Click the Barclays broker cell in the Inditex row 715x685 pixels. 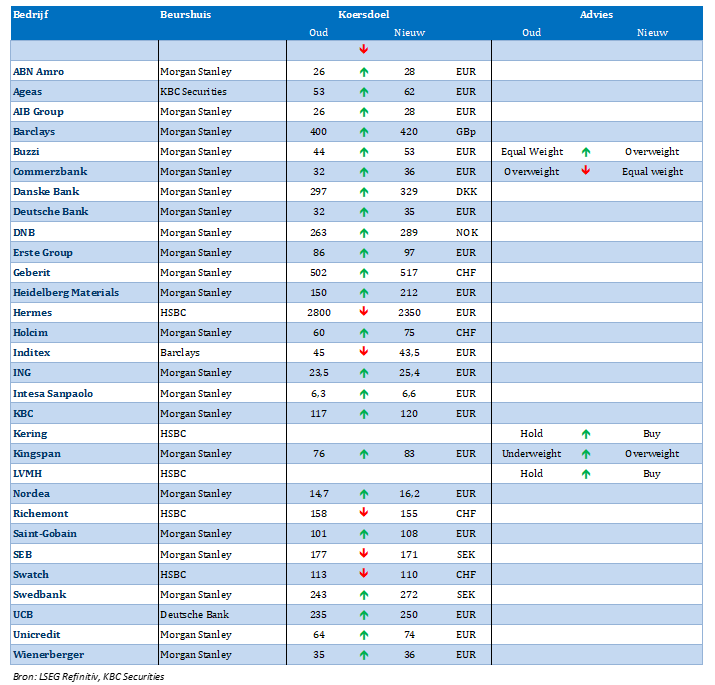click(x=180, y=353)
